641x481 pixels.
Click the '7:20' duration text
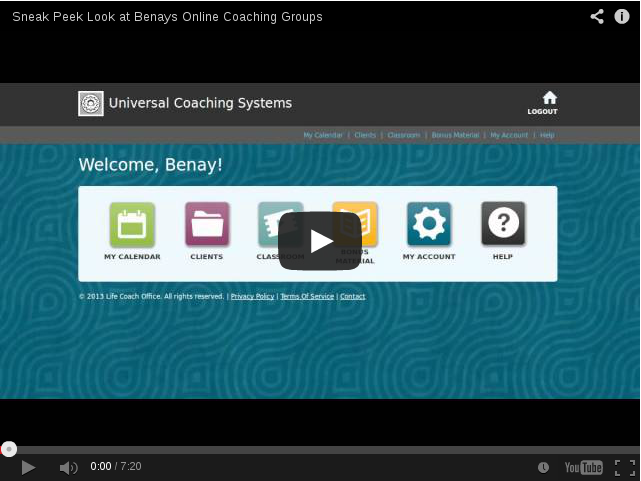tap(131, 466)
